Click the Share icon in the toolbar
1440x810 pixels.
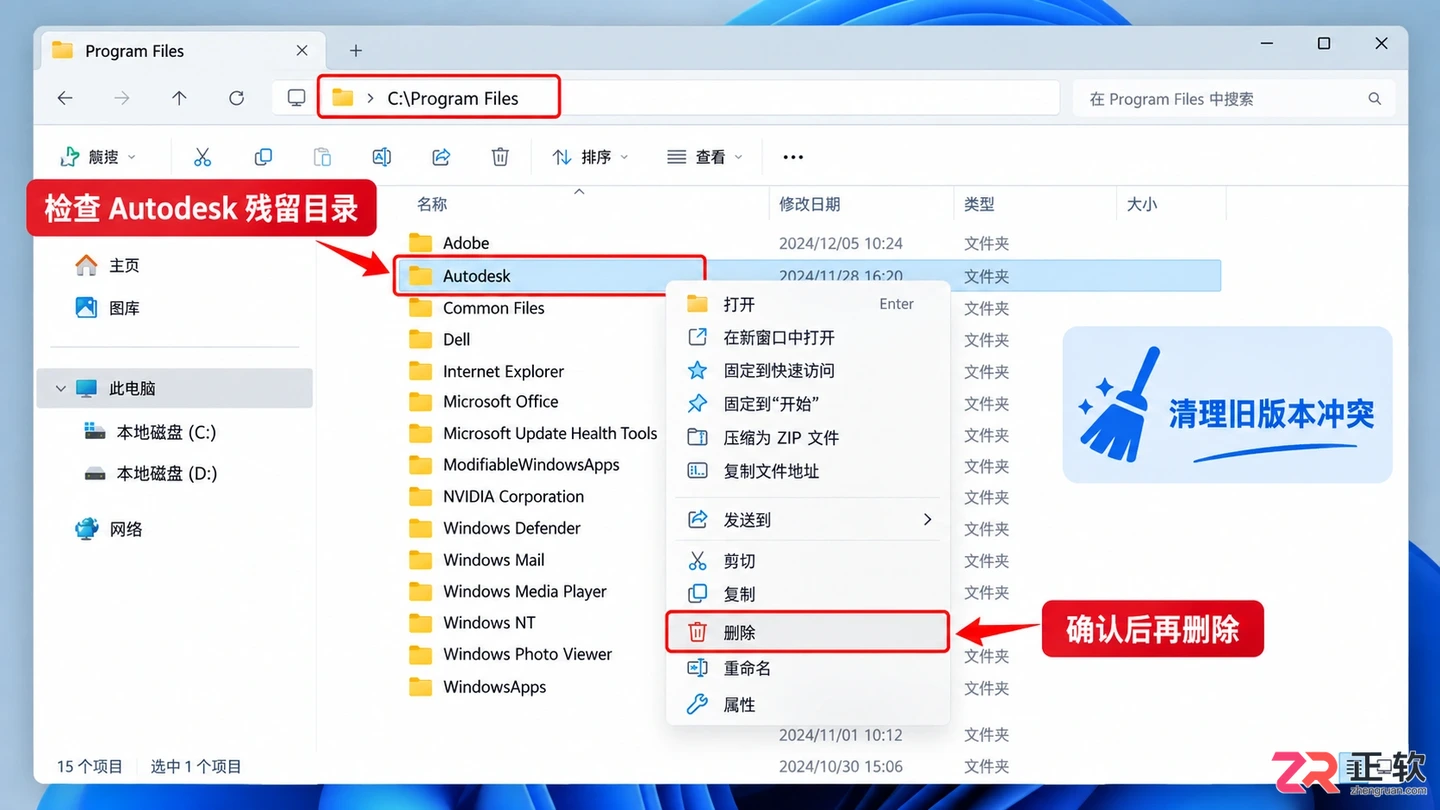click(441, 157)
